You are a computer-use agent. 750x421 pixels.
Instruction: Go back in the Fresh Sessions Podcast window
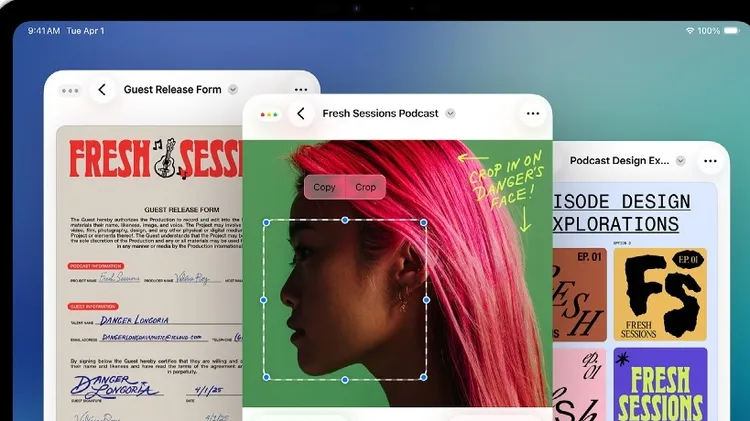pos(301,113)
